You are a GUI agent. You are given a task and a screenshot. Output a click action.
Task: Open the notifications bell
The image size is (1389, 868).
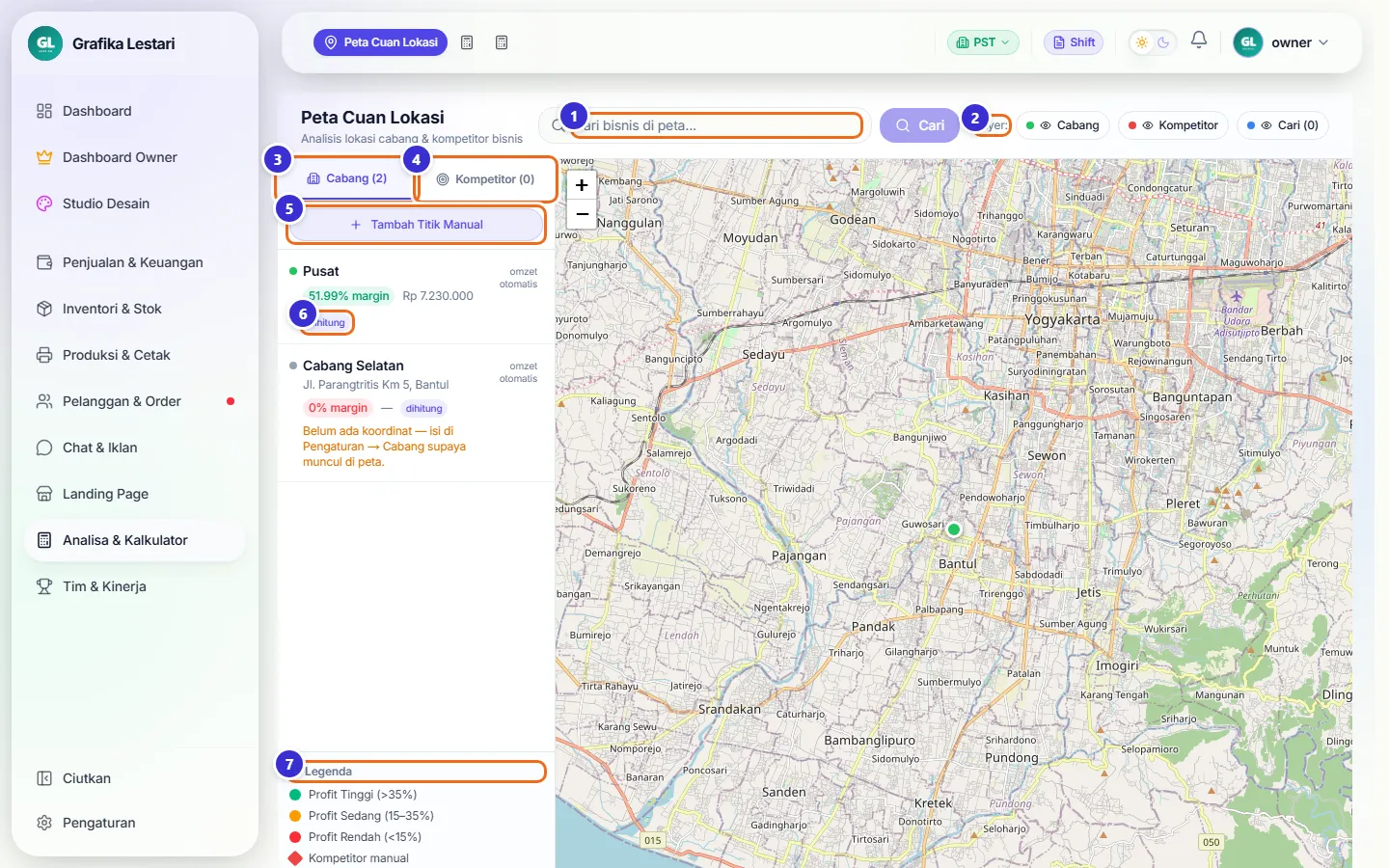click(x=1199, y=41)
